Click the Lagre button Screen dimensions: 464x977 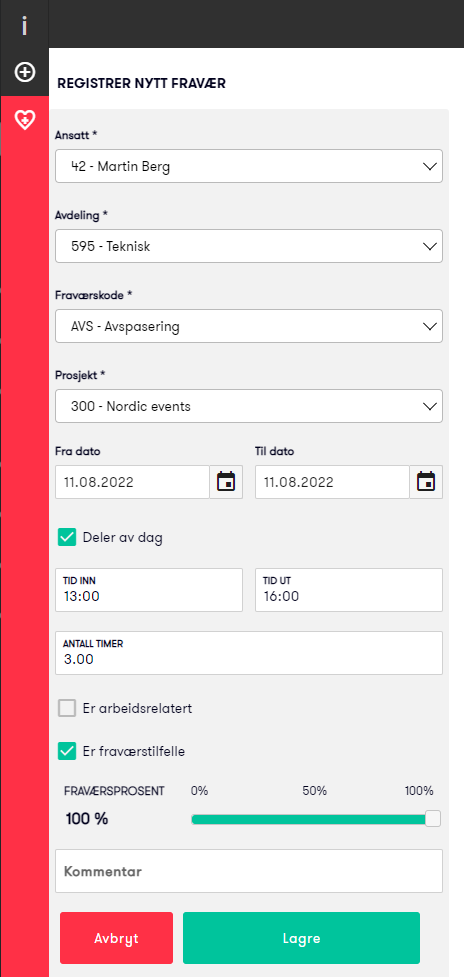[x=301, y=938]
